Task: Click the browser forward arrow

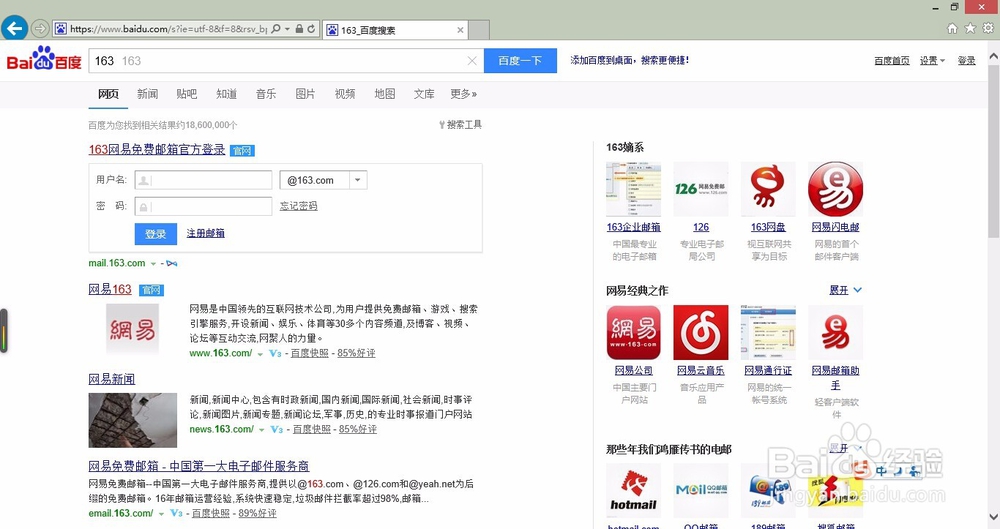Action: point(40,29)
